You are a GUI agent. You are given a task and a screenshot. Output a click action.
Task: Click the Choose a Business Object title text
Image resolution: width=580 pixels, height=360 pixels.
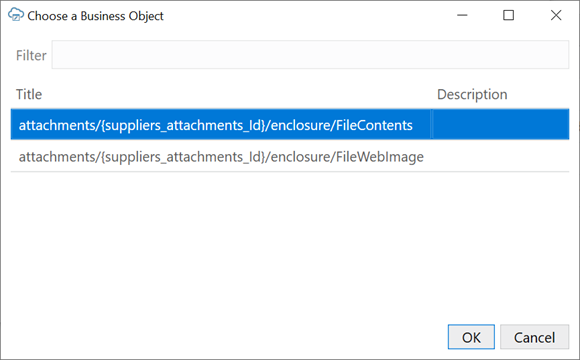[95, 16]
